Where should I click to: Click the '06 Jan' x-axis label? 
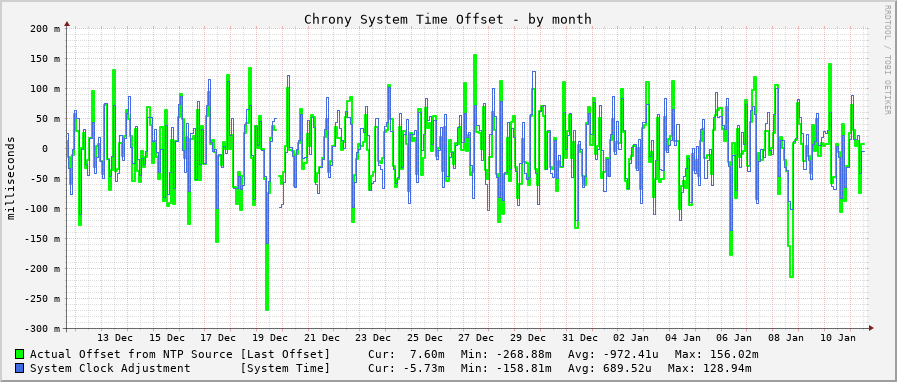(734, 339)
